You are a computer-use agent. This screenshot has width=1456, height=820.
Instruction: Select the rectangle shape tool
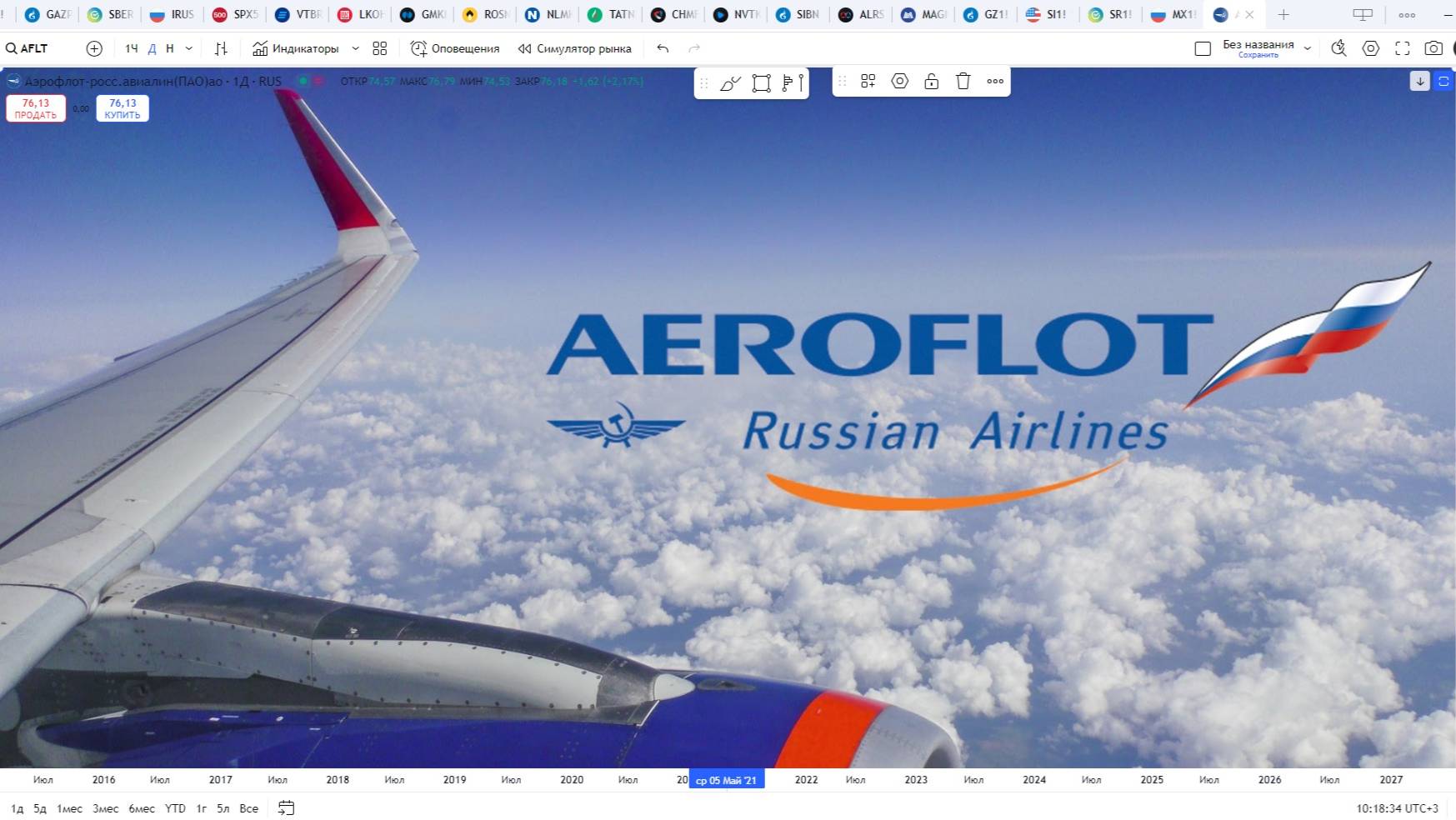coord(761,82)
